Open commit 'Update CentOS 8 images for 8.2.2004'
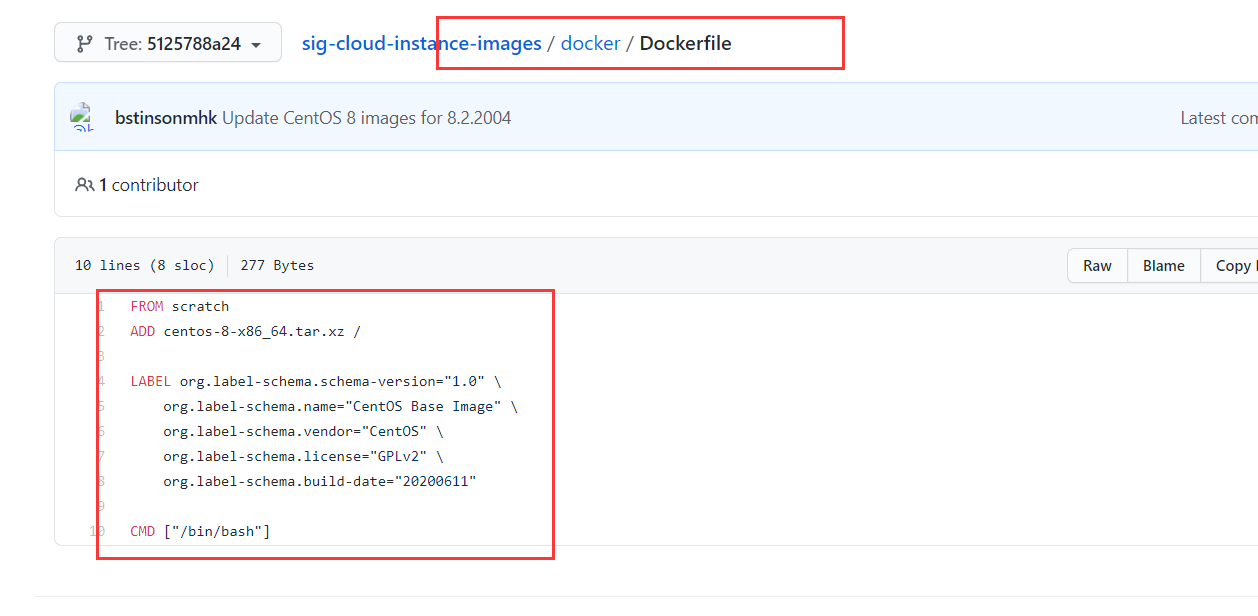Image resolution: width=1258 pixels, height=616 pixels. click(x=366, y=118)
